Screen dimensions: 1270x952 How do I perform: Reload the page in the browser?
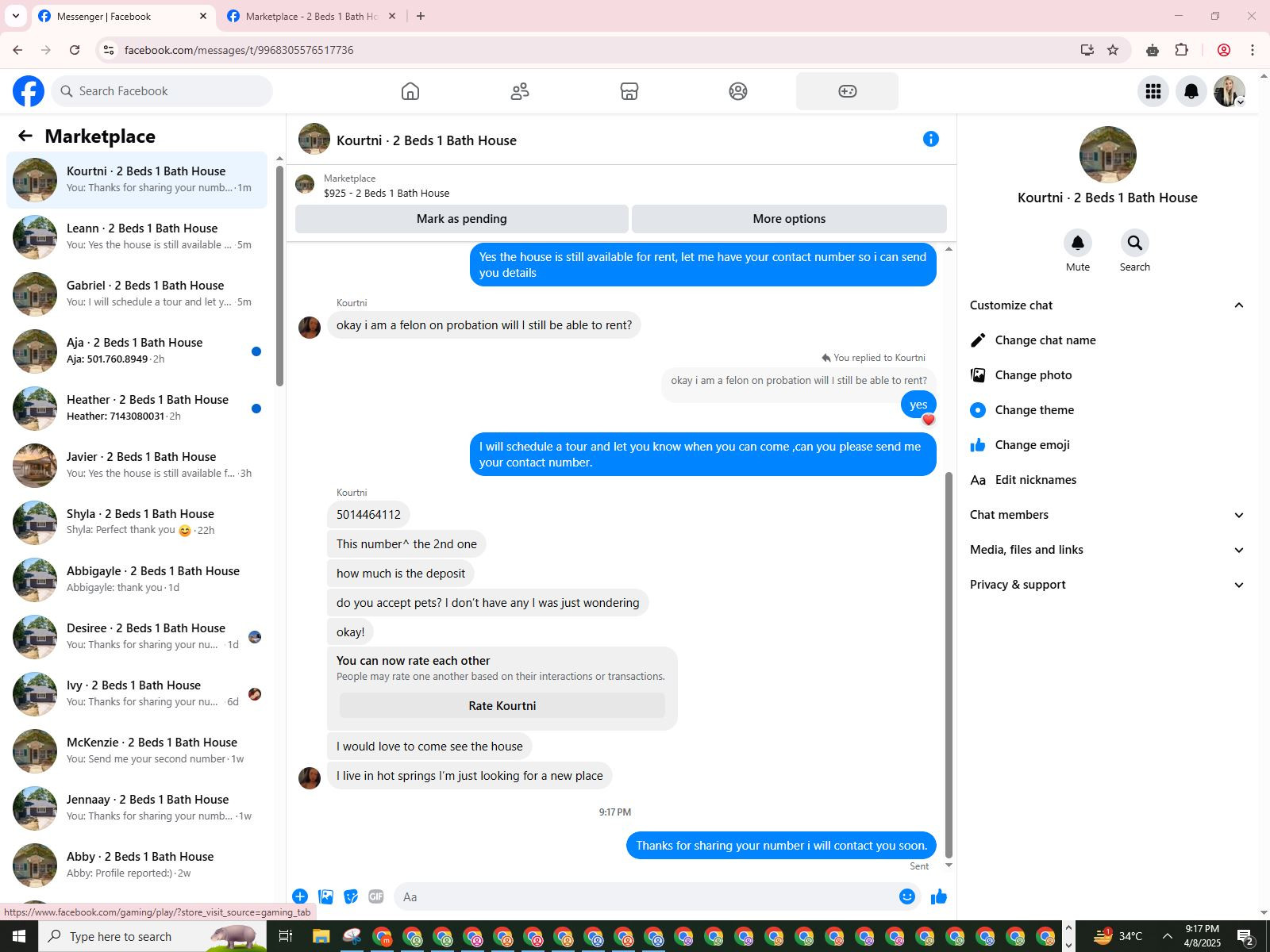pyautogui.click(x=75, y=50)
